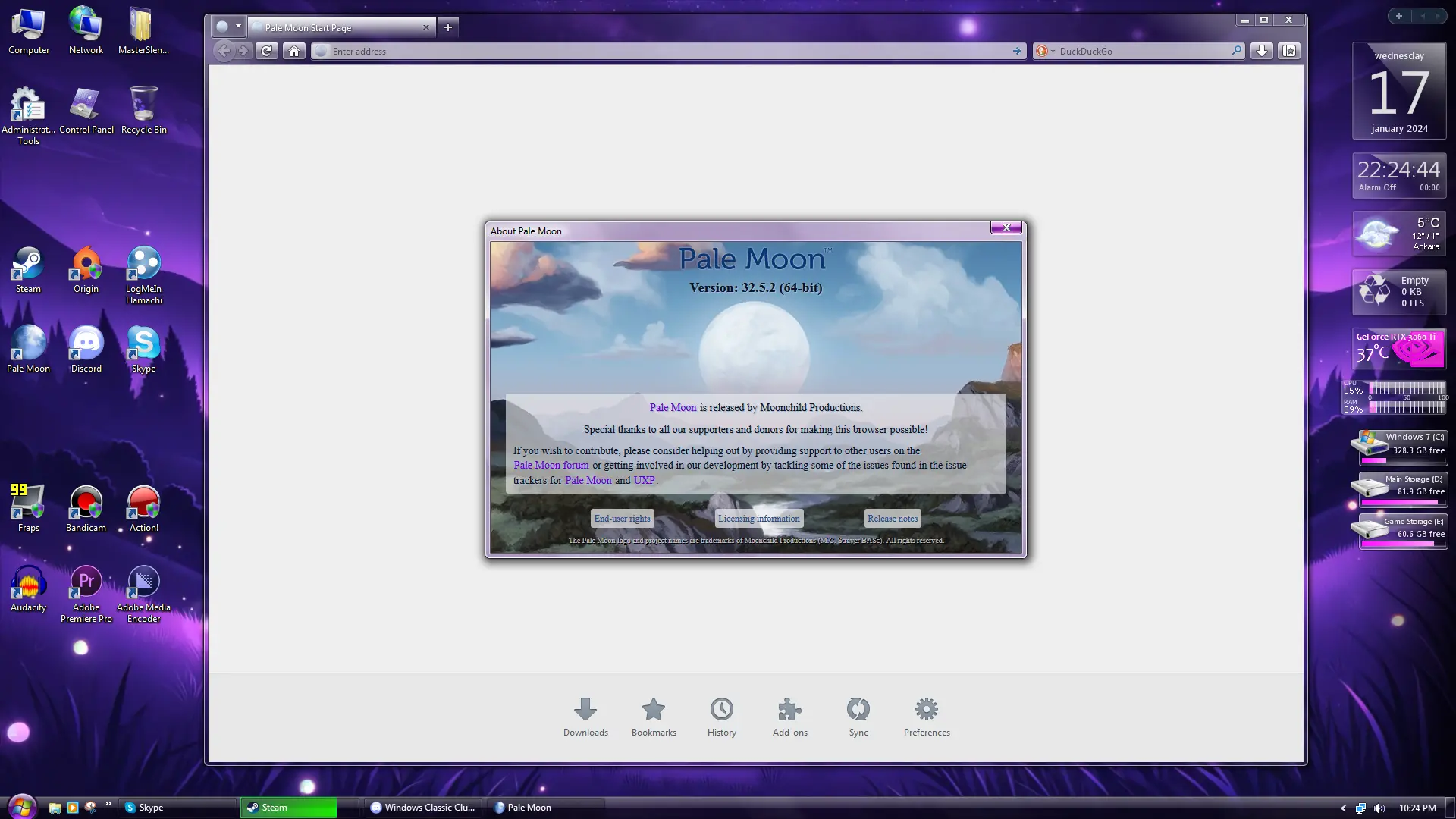Expand the quick launch overflow chevron
This screenshot has width=1456, height=819.
pos(108,804)
